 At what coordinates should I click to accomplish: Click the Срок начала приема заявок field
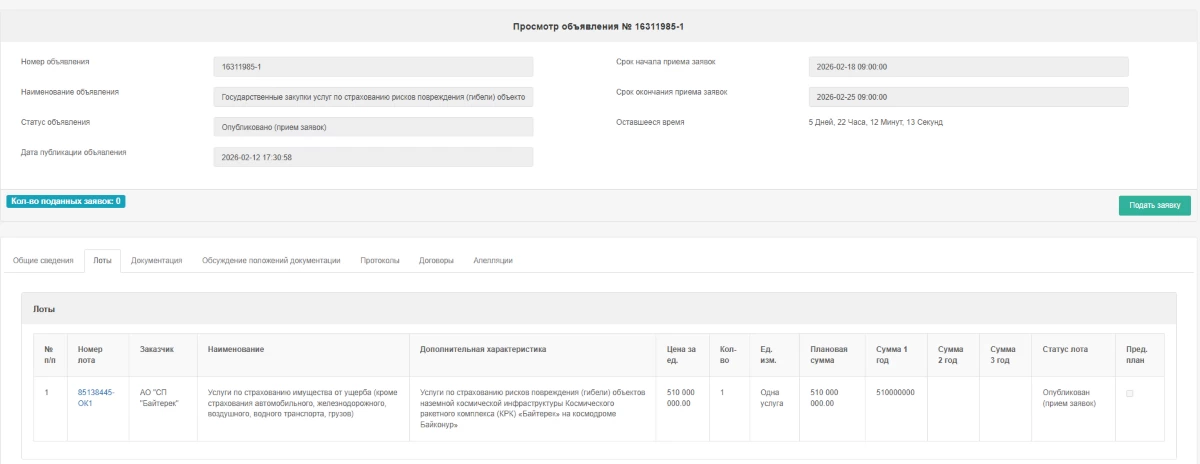968,67
